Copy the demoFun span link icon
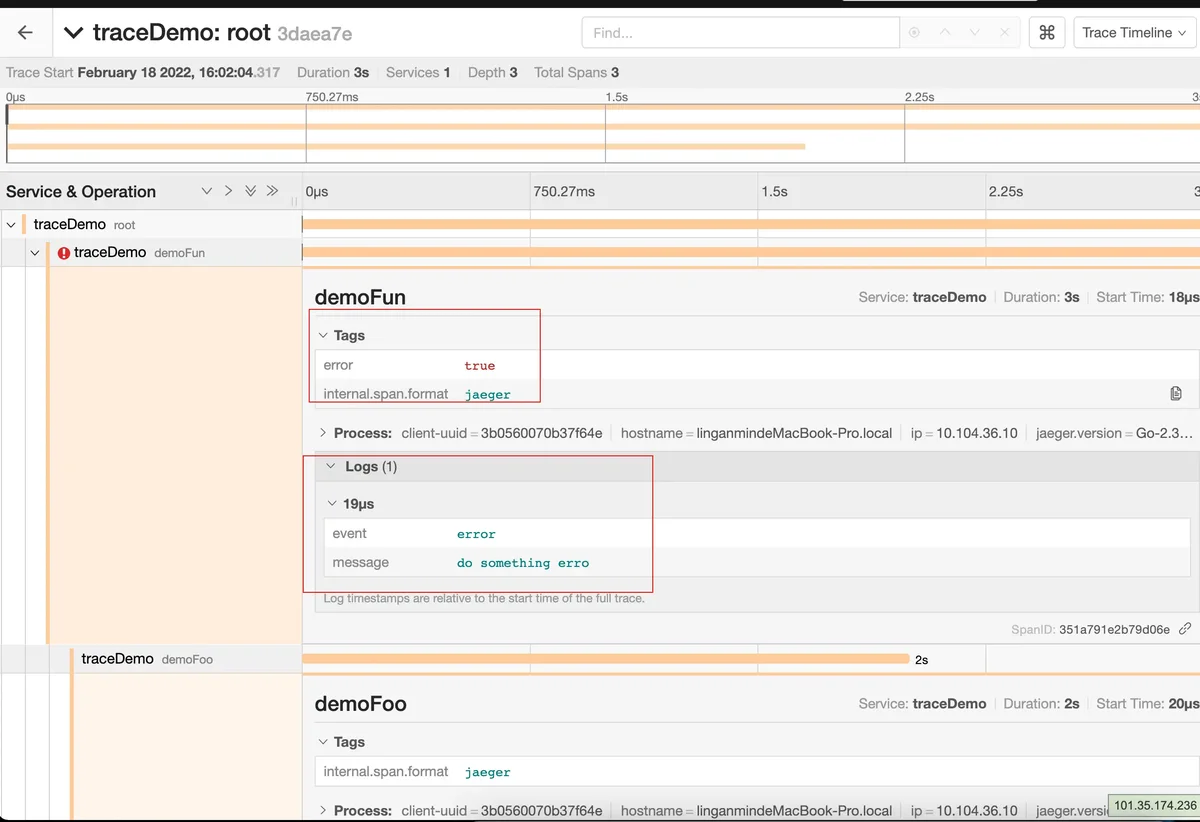 [1185, 629]
